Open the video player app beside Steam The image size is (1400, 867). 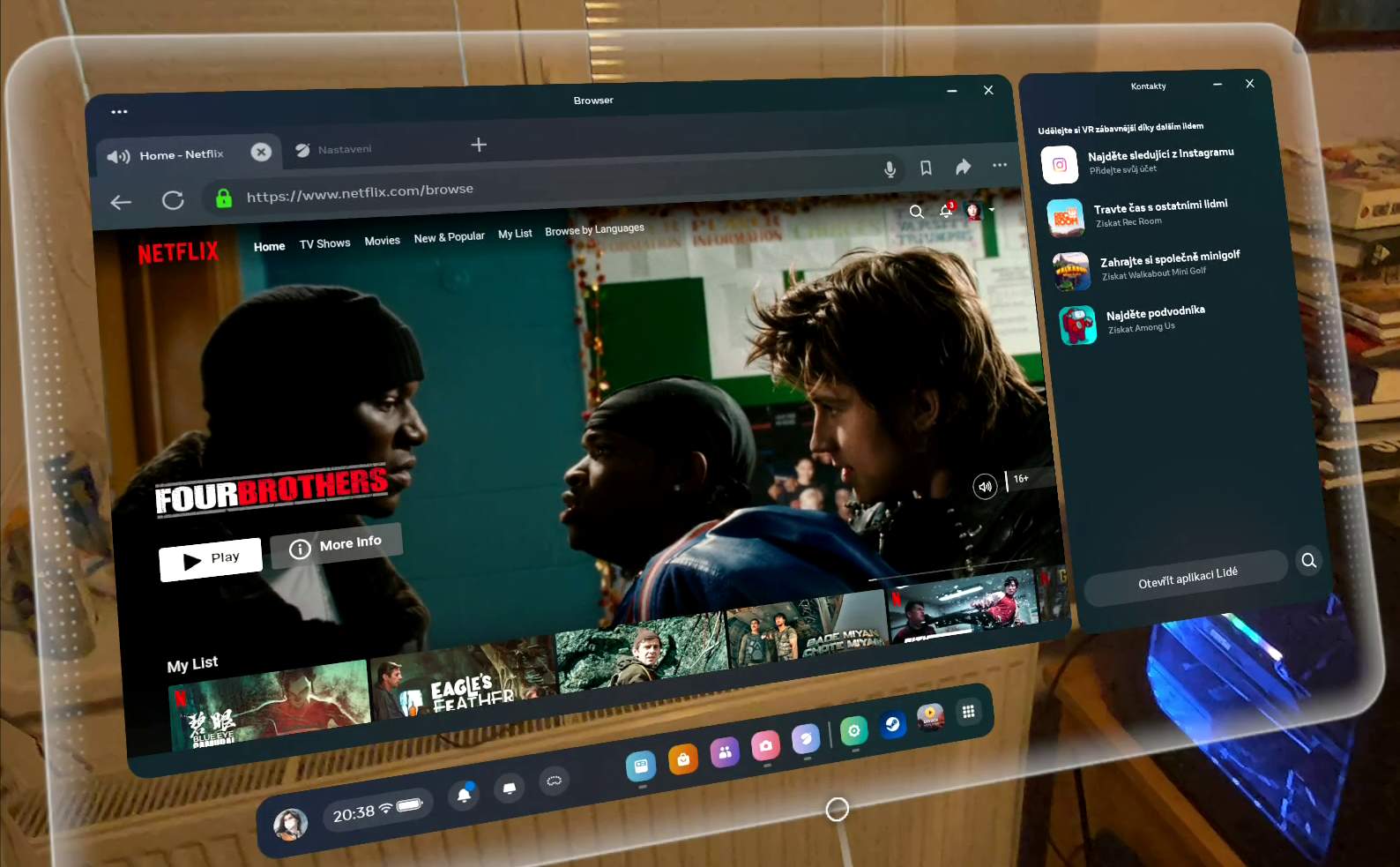pyautogui.click(x=930, y=717)
